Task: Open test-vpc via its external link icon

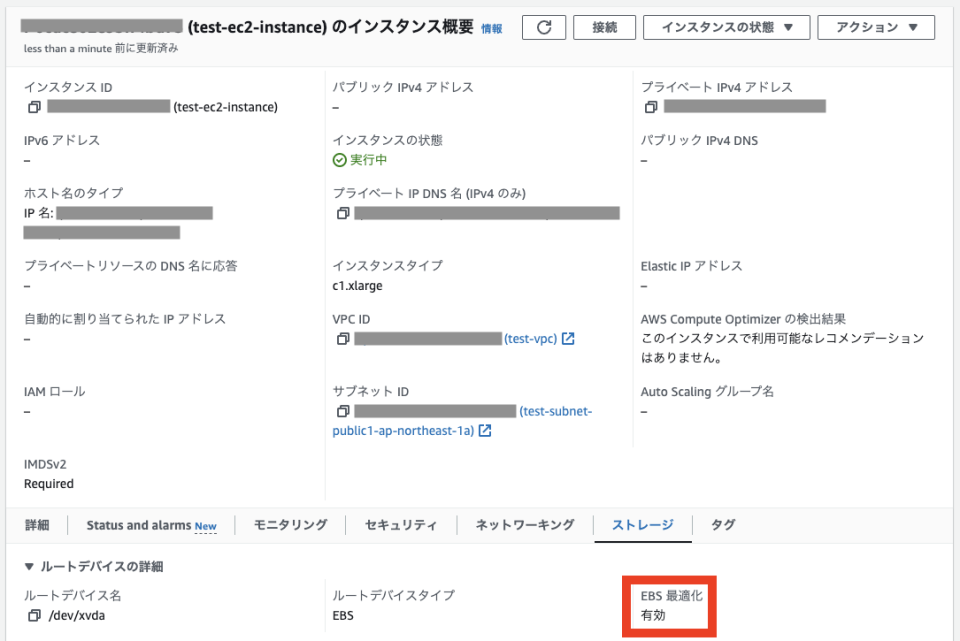Action: point(569,338)
